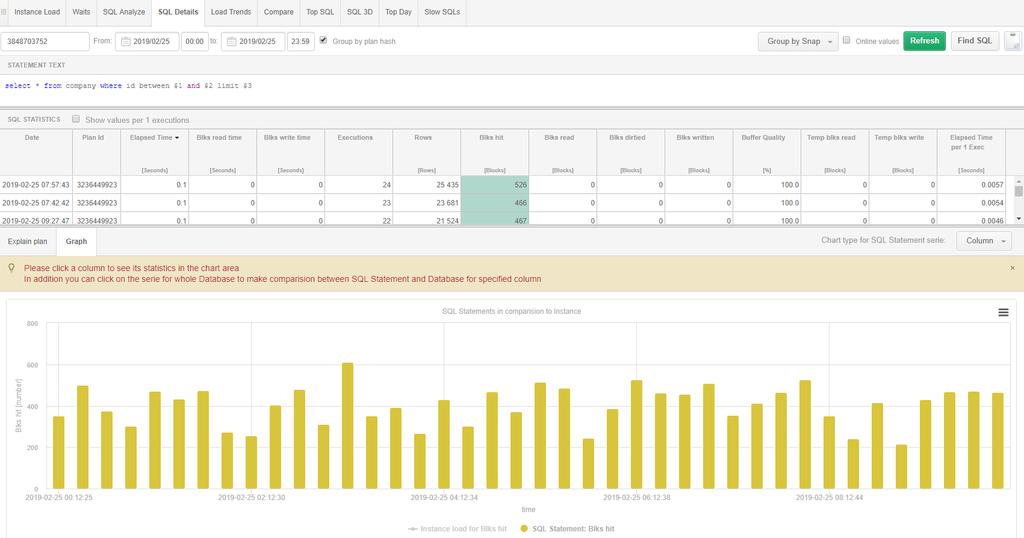Click the Find SQL button
Image resolution: width=1024 pixels, height=538 pixels.
974,40
